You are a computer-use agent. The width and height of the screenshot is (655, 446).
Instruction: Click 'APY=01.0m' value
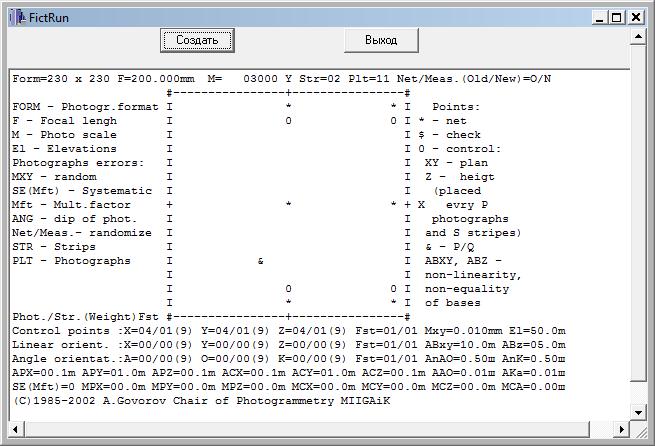pyautogui.click(x=113, y=373)
